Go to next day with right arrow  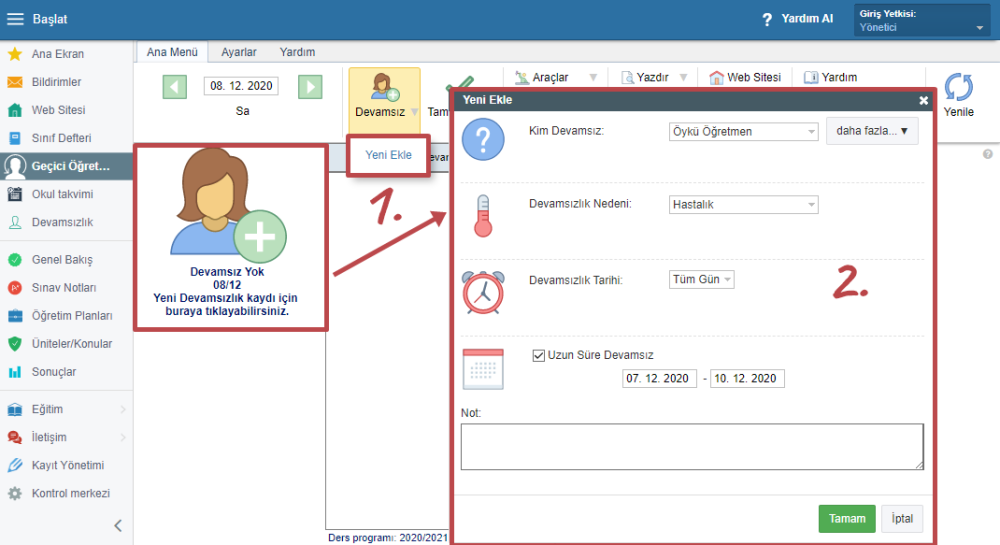310,87
